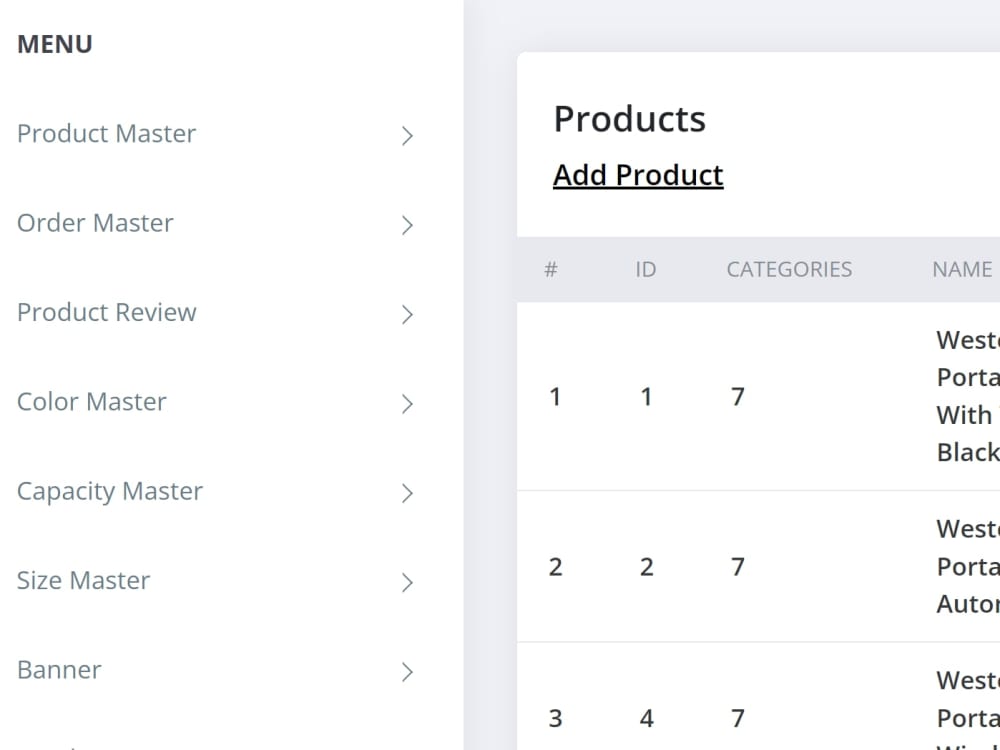Click the Banner chevron icon
The width and height of the screenshot is (1000, 750).
(408, 672)
